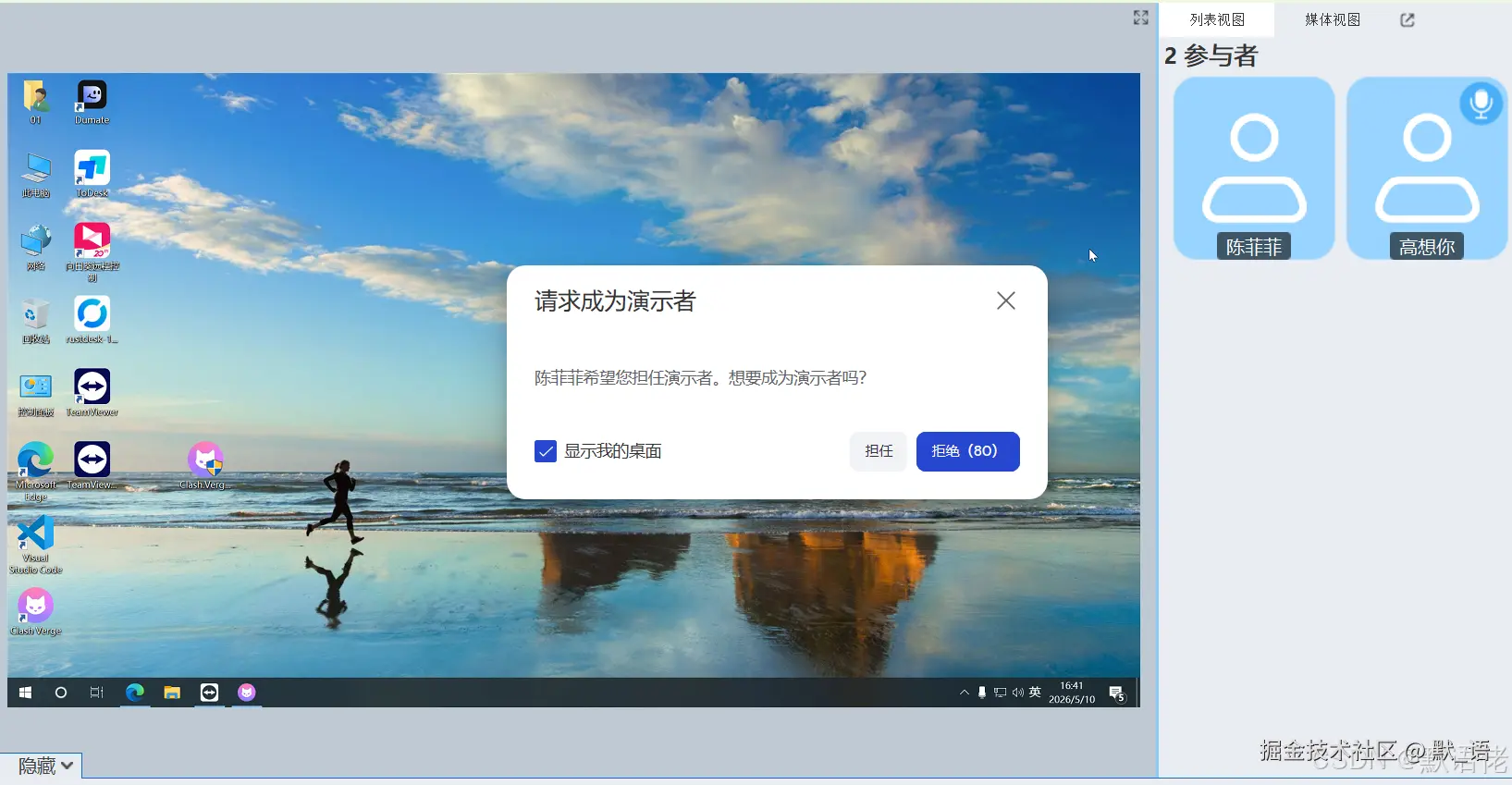
Task: Open Task View on taskbar
Action: [x=96, y=693]
